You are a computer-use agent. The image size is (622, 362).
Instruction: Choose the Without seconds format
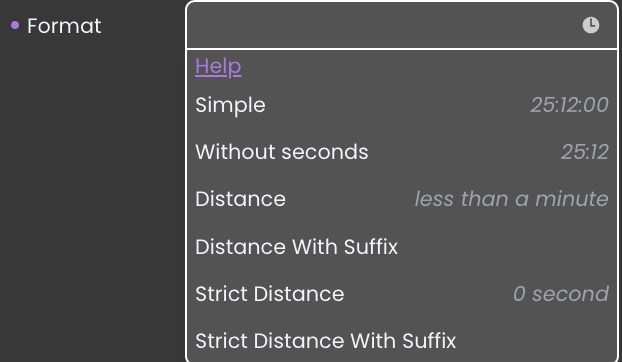[x=402, y=152]
